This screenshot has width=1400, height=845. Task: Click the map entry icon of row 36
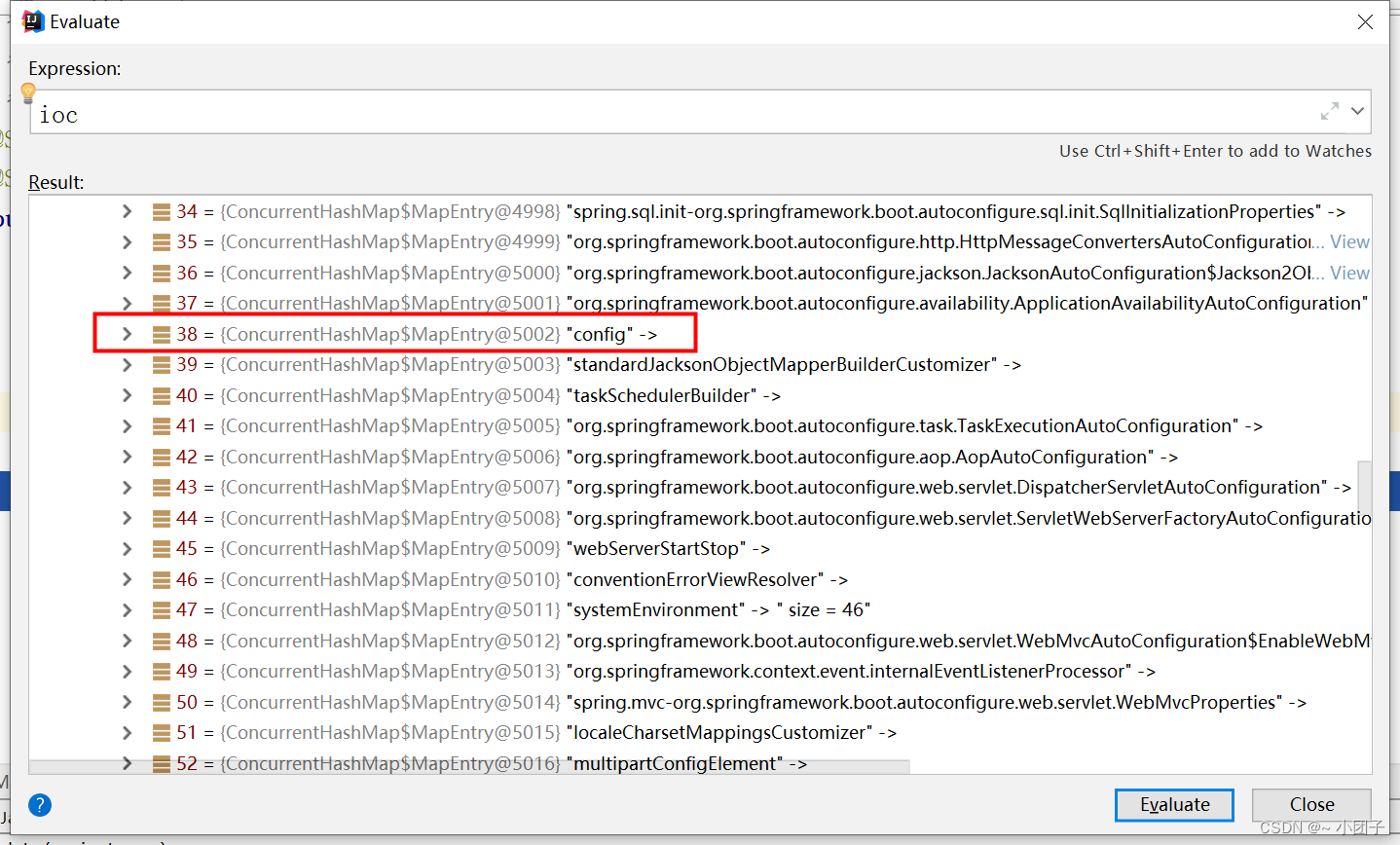[162, 273]
